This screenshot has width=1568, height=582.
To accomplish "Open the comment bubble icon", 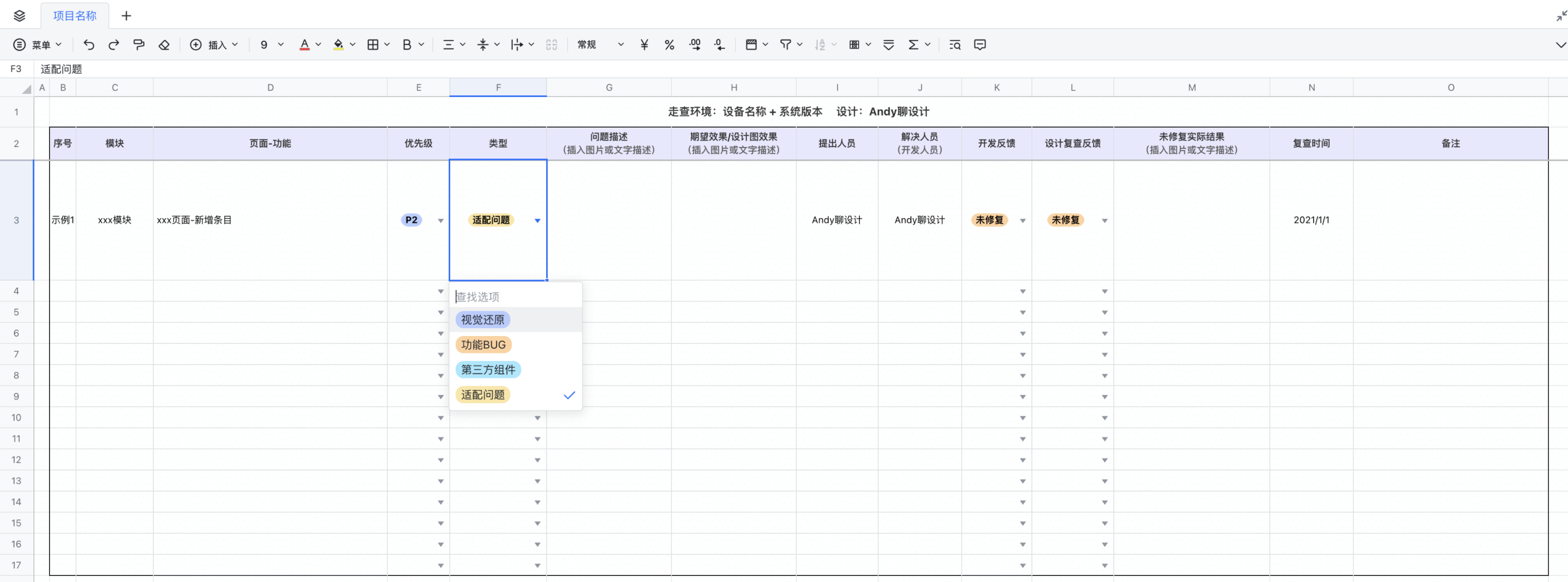I will pos(979,44).
